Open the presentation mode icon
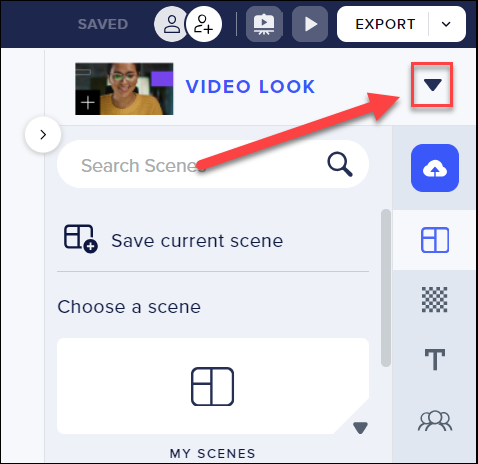 coord(264,24)
